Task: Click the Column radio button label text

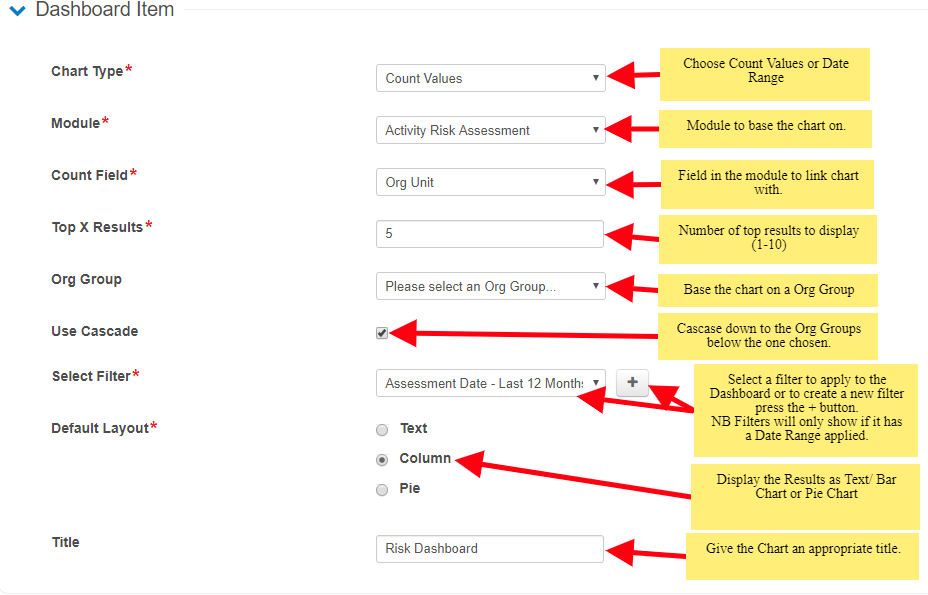Action: [x=425, y=458]
